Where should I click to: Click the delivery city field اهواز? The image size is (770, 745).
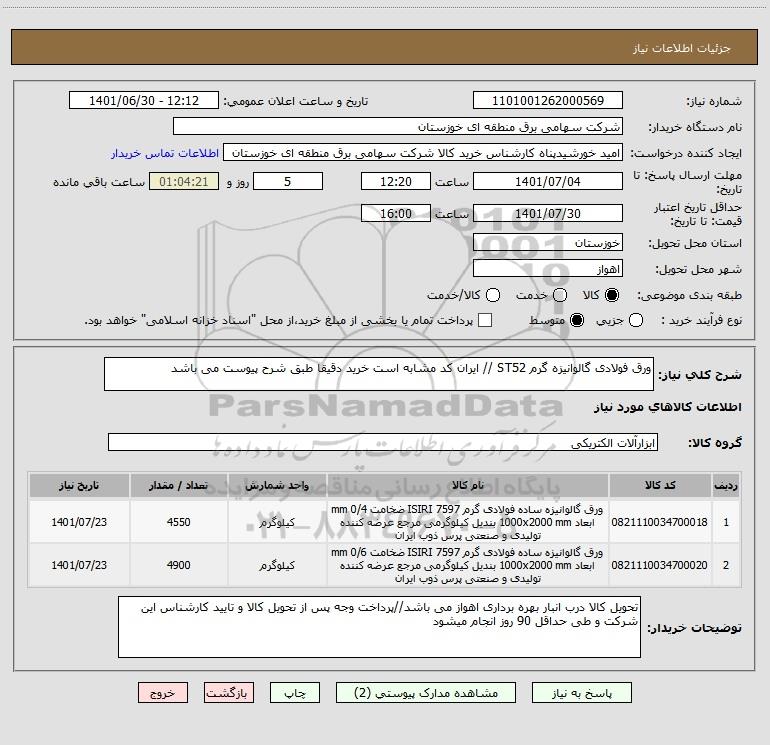click(548, 269)
